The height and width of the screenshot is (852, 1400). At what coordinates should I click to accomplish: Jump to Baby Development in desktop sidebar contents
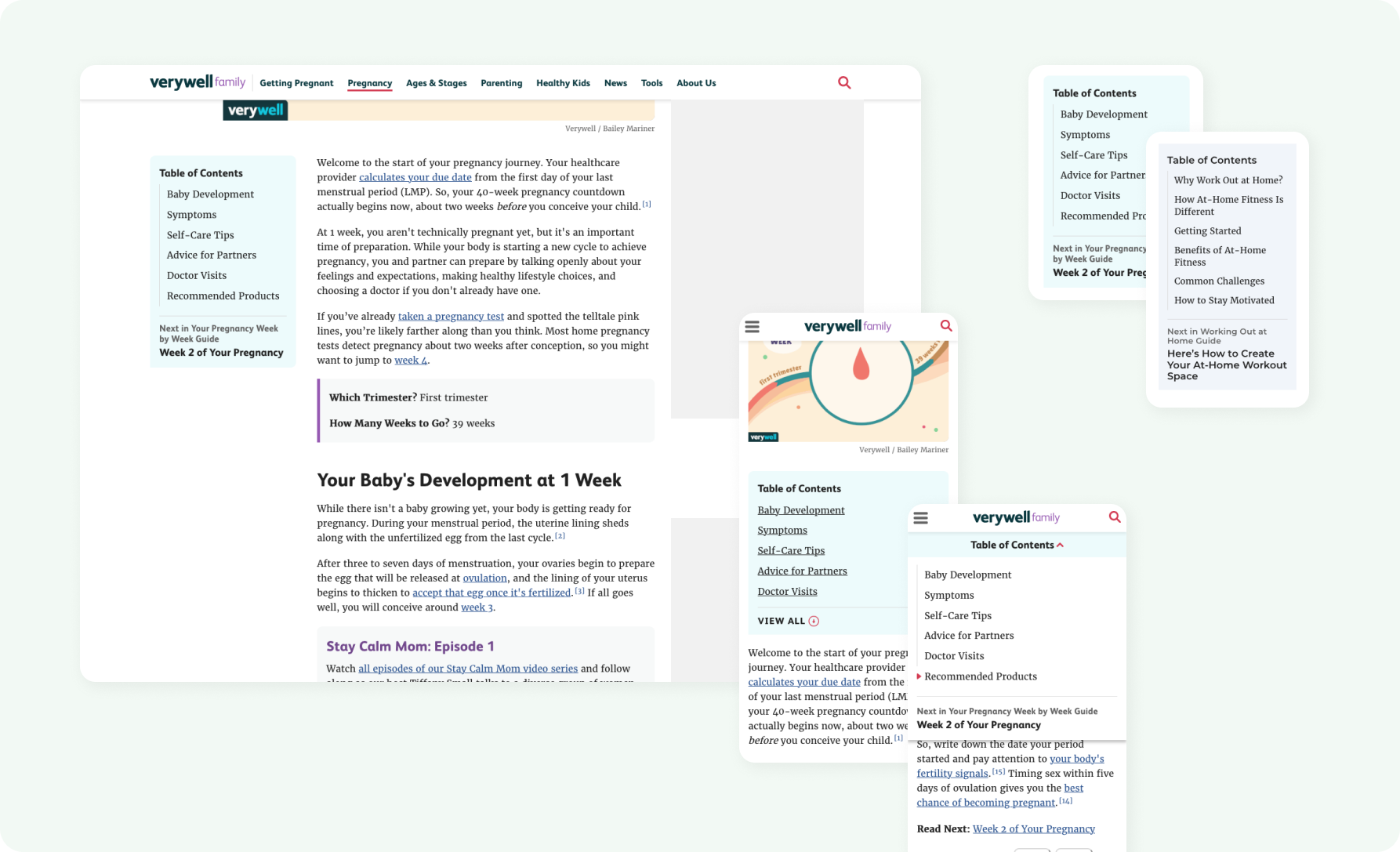[x=210, y=194]
